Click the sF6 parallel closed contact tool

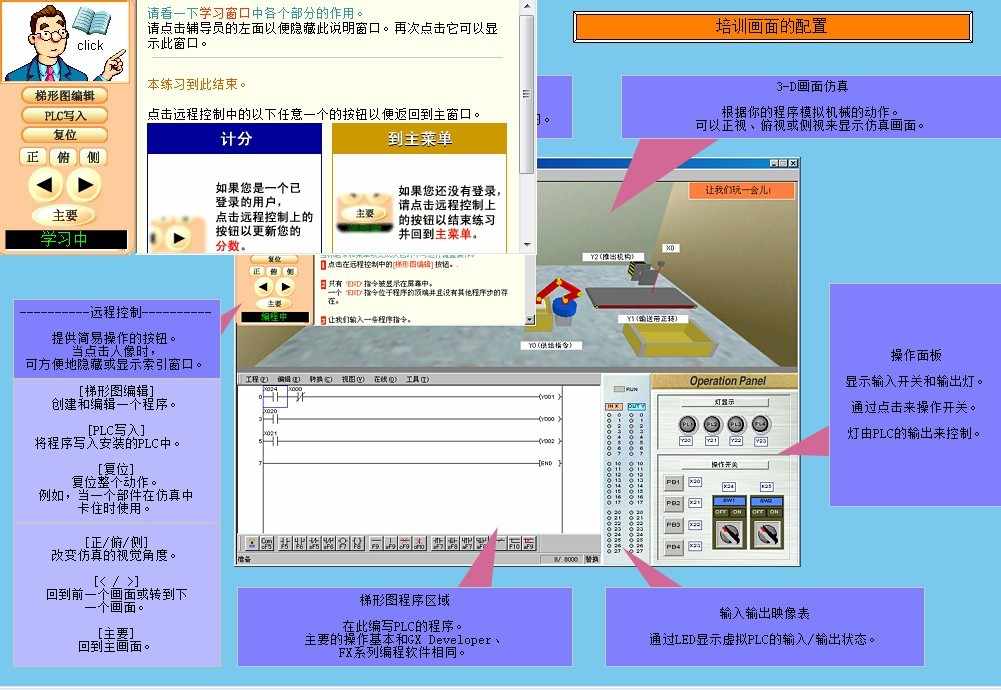point(328,543)
